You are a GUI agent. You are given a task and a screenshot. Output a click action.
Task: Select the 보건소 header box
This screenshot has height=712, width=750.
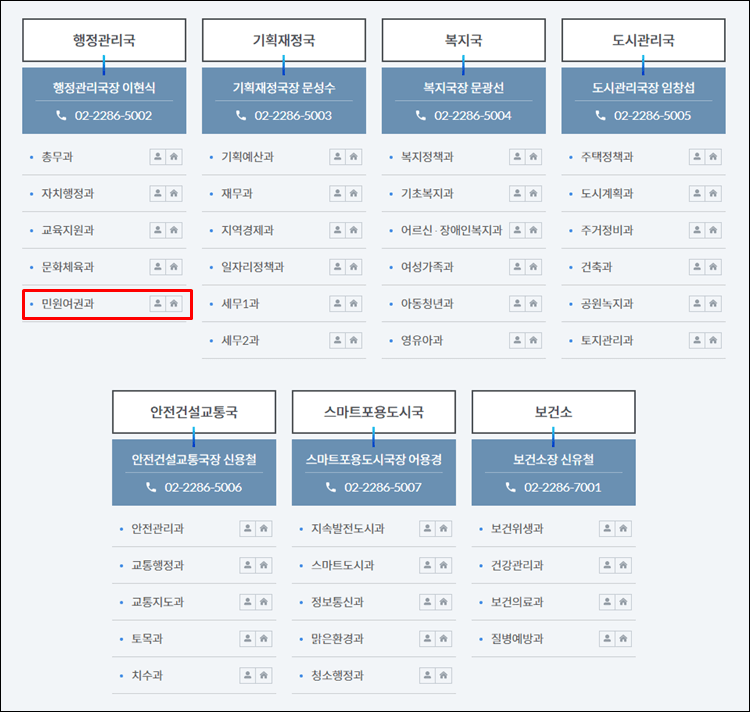coord(554,412)
